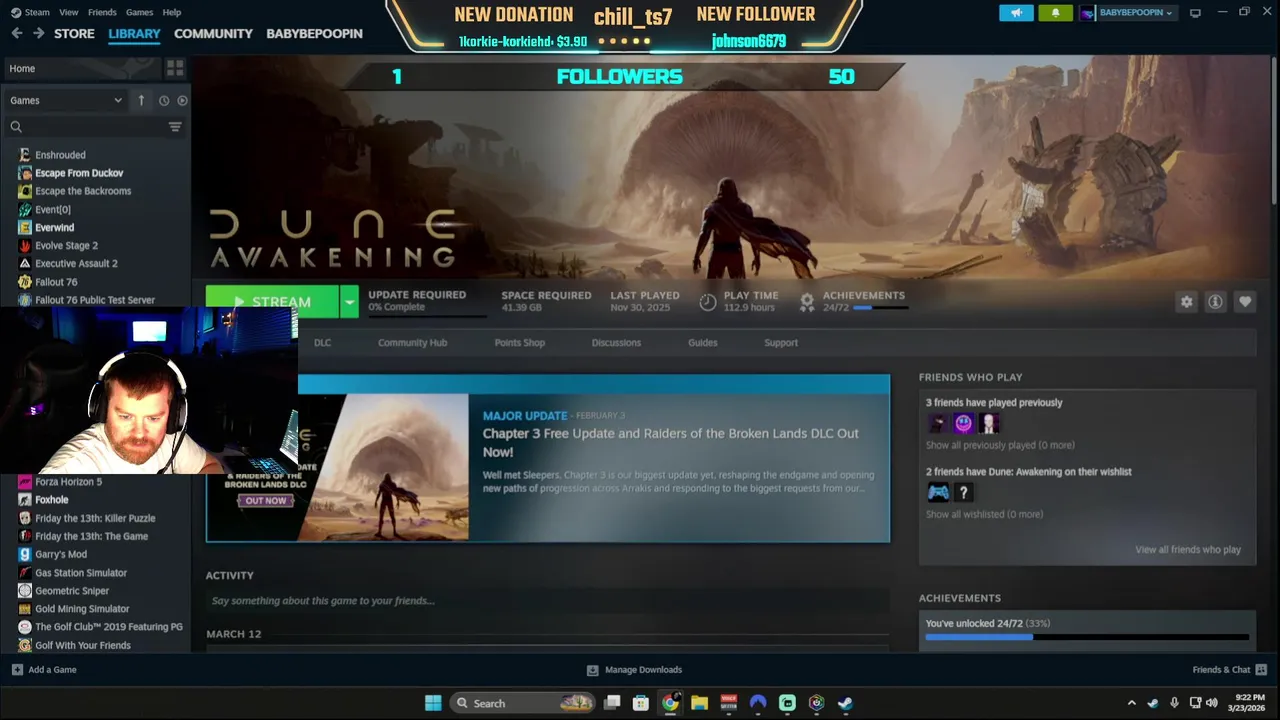The width and height of the screenshot is (1280, 720).
Task: Click the library search magnifier icon
Action: pyautogui.click(x=16, y=127)
